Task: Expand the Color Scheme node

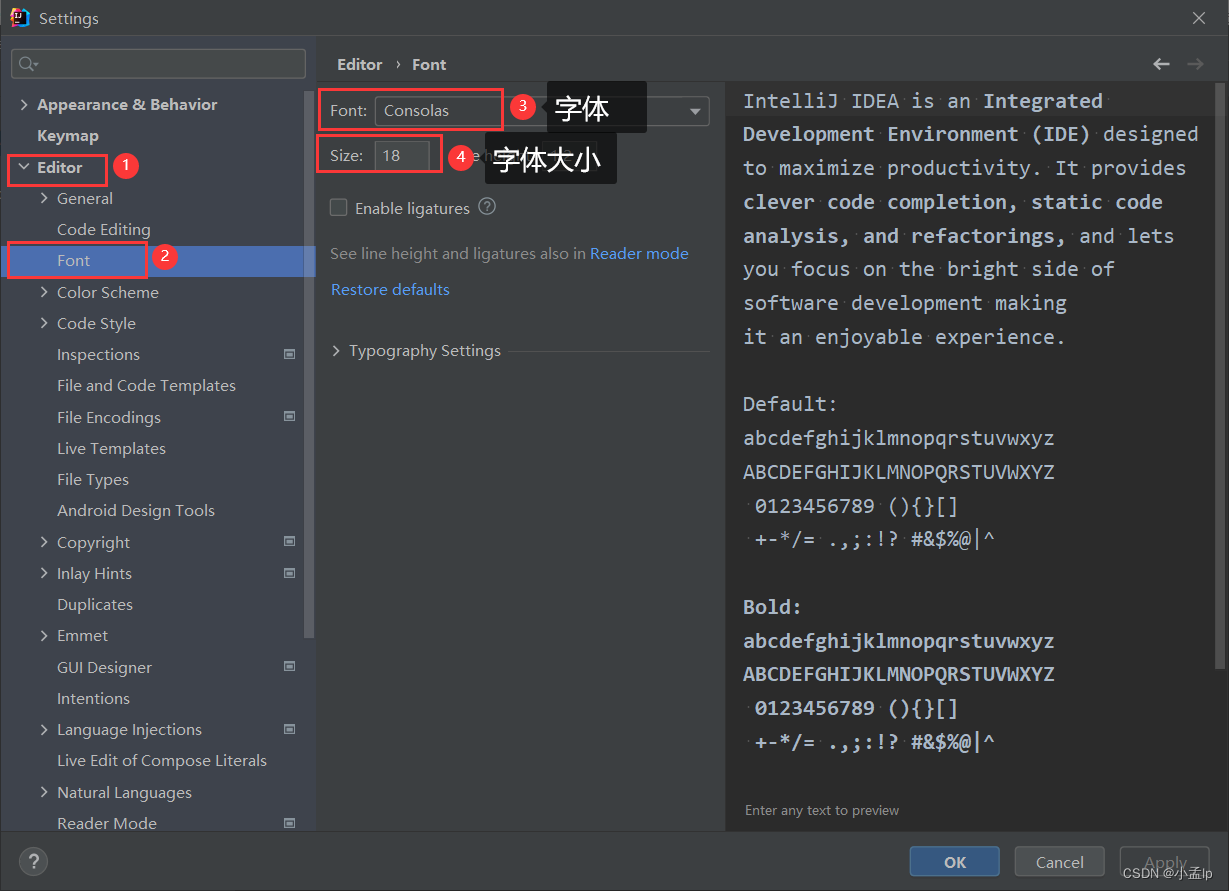Action: pyautogui.click(x=44, y=292)
